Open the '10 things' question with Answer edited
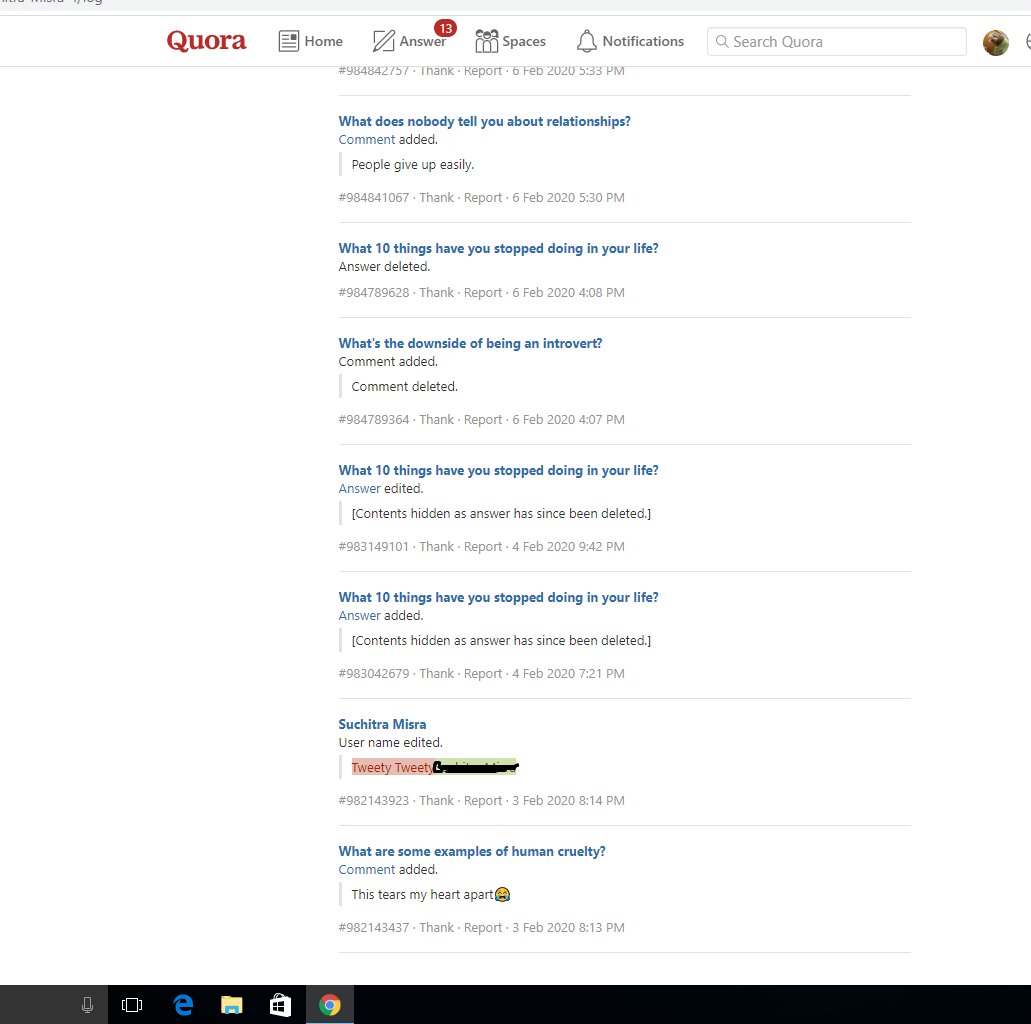Image resolution: width=1031 pixels, height=1024 pixels. (x=498, y=470)
